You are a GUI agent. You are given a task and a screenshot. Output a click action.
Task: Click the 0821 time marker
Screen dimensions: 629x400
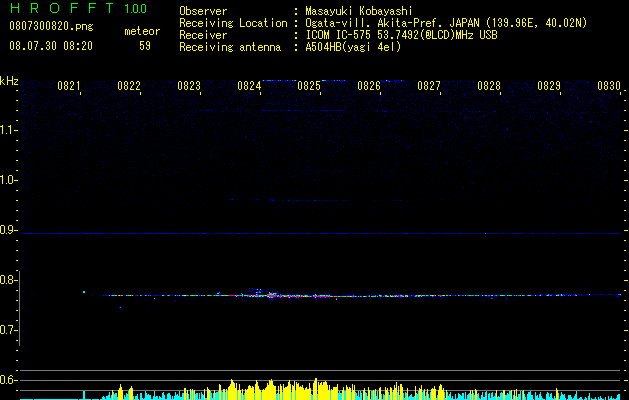pyautogui.click(x=69, y=86)
